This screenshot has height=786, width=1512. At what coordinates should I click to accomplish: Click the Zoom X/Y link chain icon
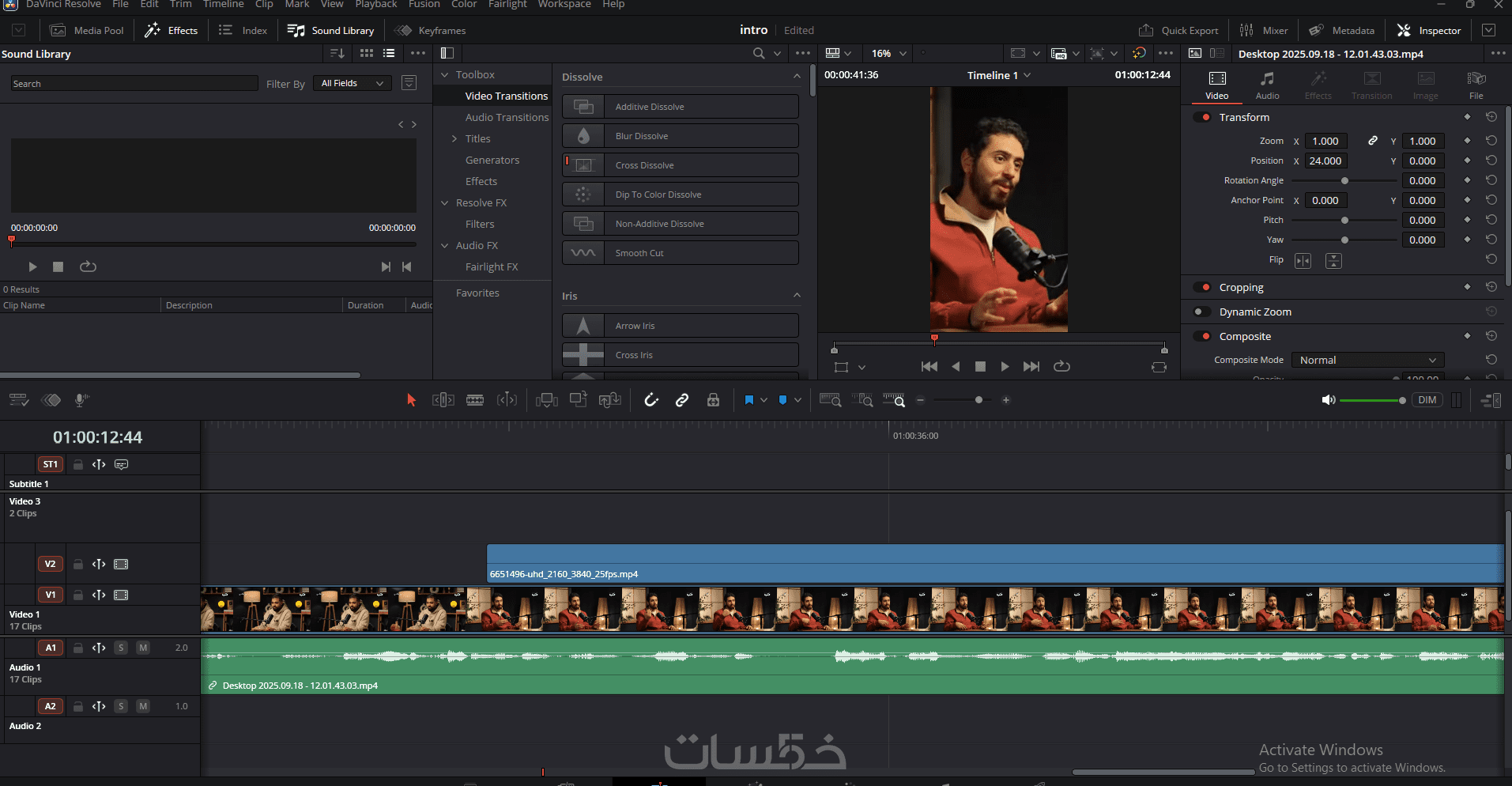click(x=1373, y=141)
